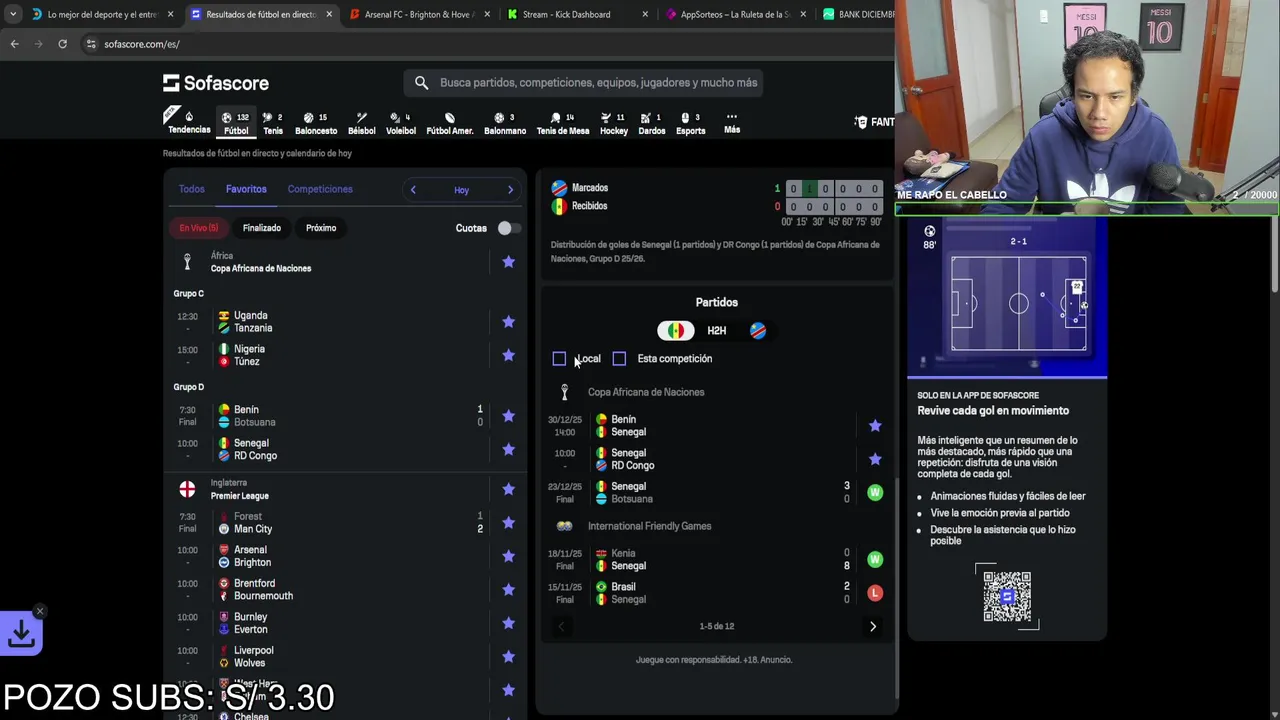Open the Fantasy link in header
The image size is (1280, 720).
click(874, 122)
